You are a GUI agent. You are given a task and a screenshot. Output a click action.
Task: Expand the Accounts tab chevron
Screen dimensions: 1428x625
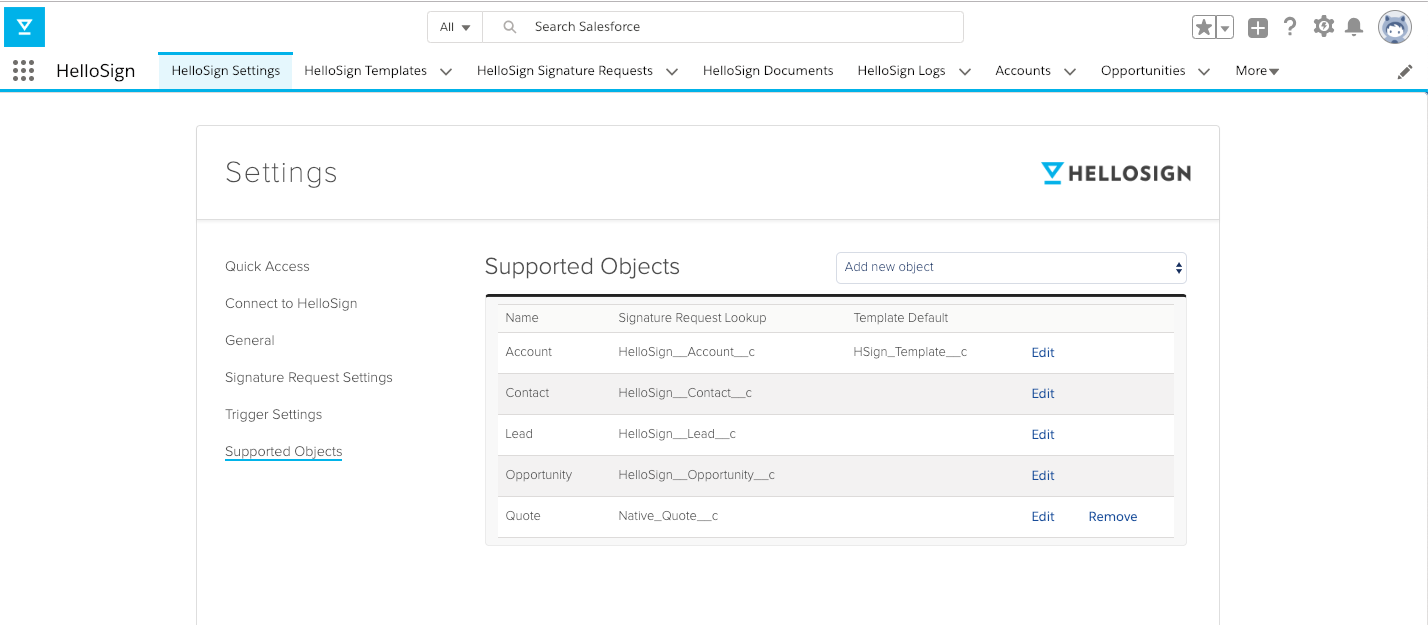click(1070, 71)
